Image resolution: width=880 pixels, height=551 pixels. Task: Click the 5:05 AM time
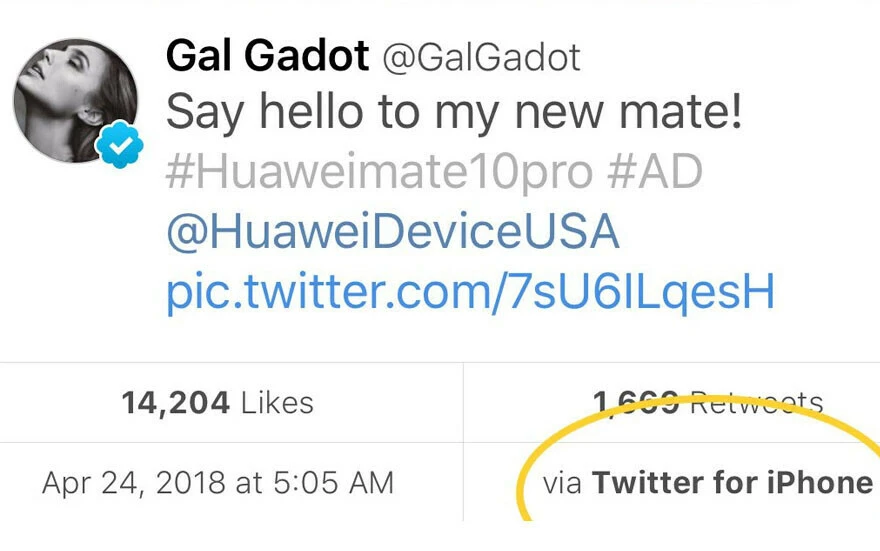[x=332, y=483]
